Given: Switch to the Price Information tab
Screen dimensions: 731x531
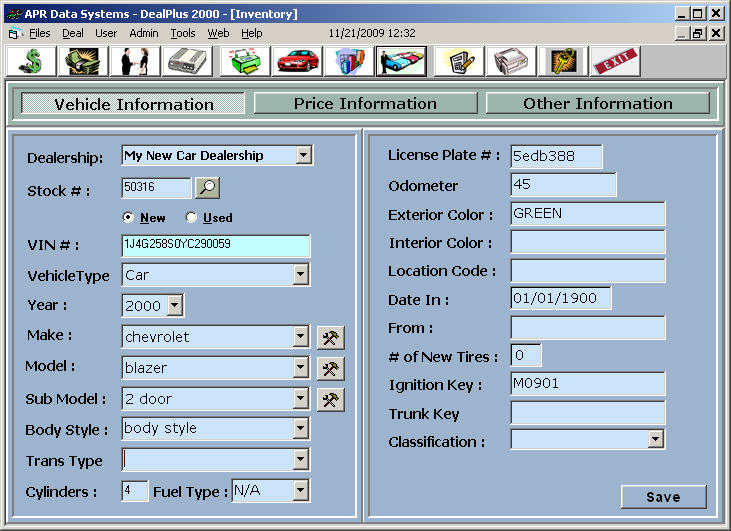Looking at the screenshot, I should [365, 103].
